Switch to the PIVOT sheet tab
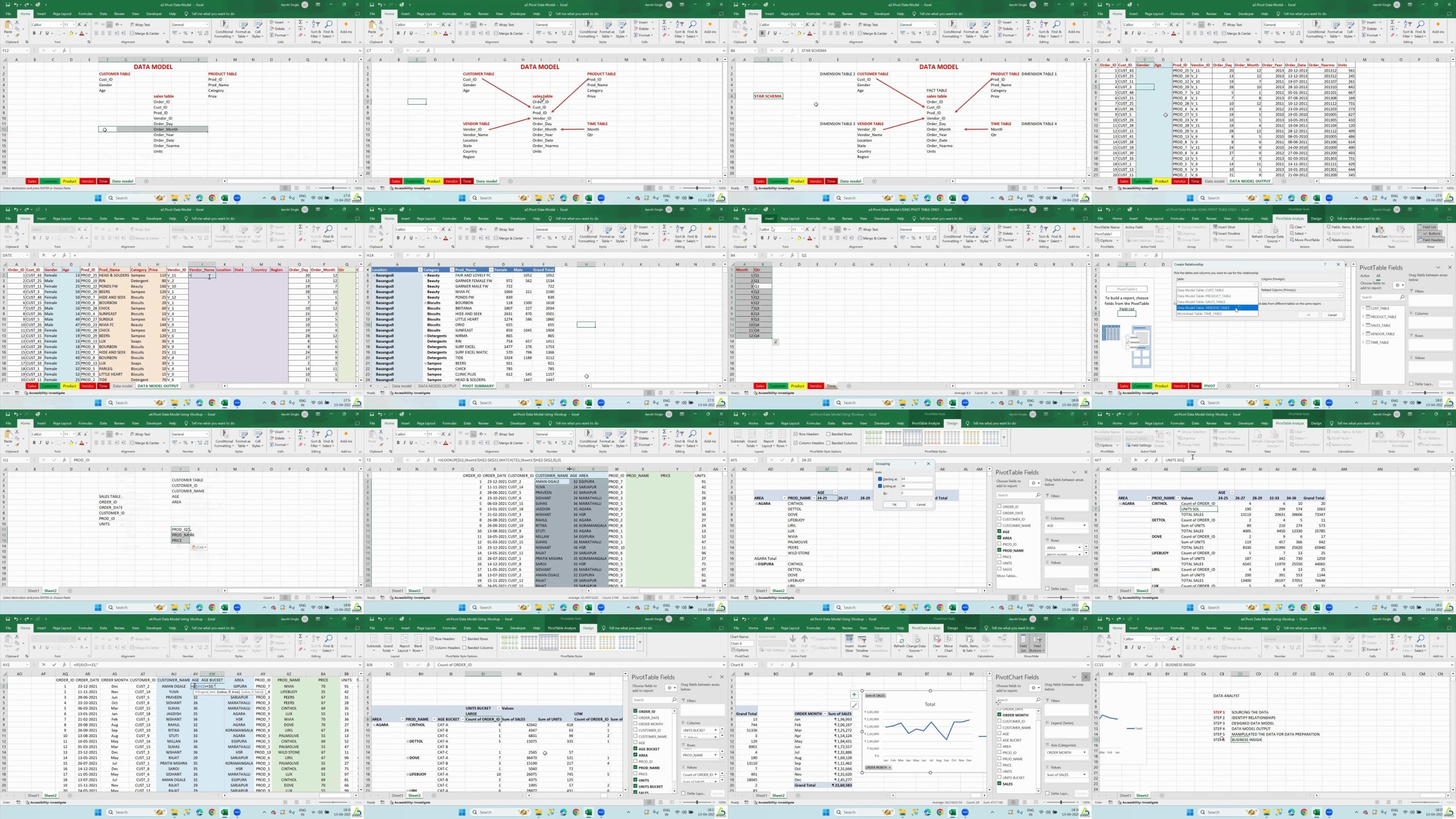 1209,386
